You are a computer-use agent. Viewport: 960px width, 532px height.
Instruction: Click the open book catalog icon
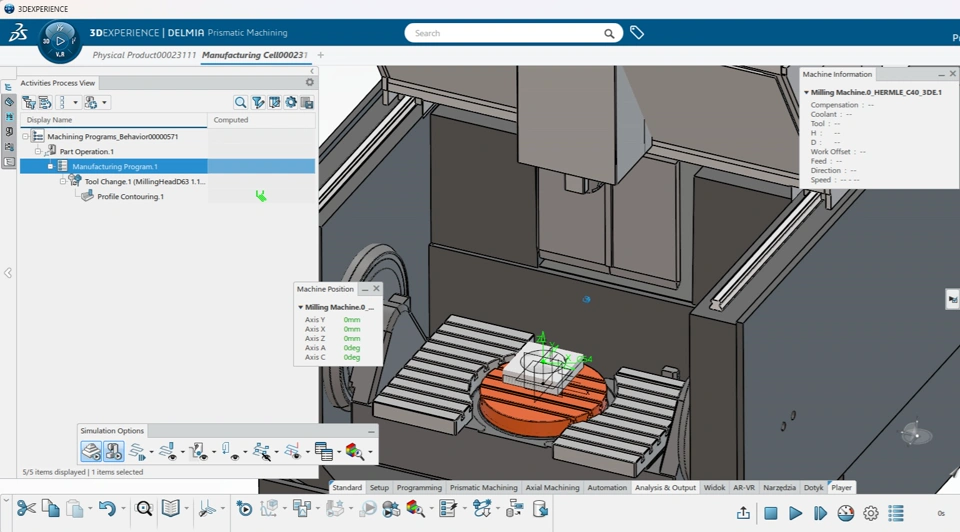pyautogui.click(x=171, y=508)
